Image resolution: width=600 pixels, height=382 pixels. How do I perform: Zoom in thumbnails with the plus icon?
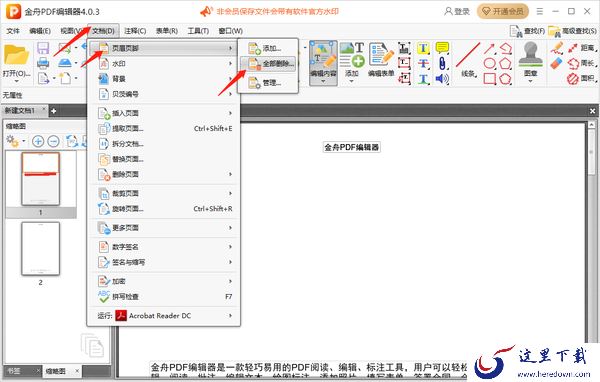[x=38, y=142]
